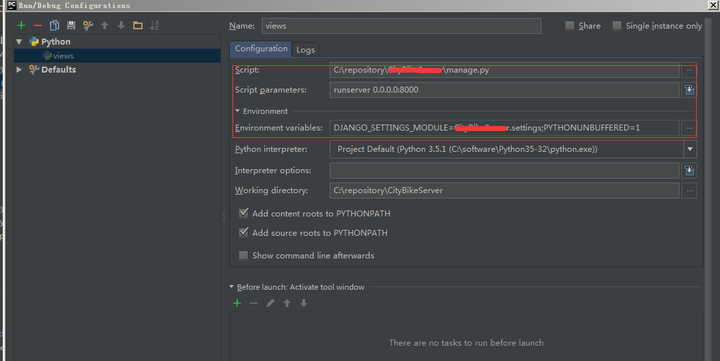Expand the Interpreter options field editor

tap(689, 170)
